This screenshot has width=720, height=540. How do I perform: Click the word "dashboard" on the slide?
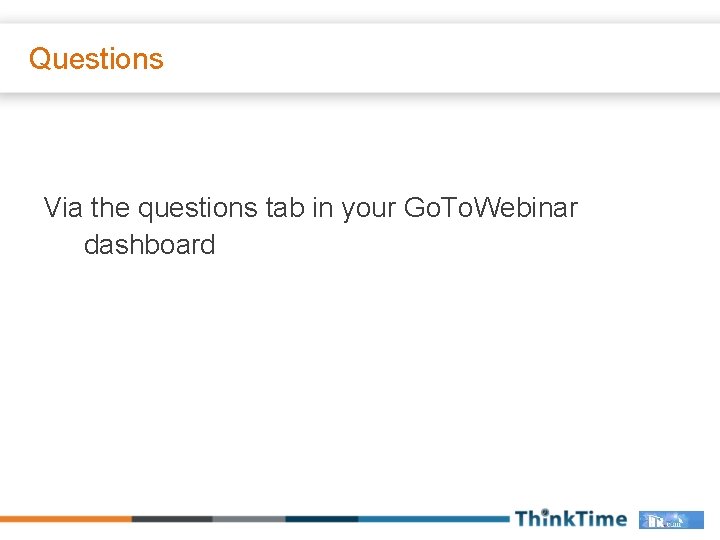click(149, 245)
